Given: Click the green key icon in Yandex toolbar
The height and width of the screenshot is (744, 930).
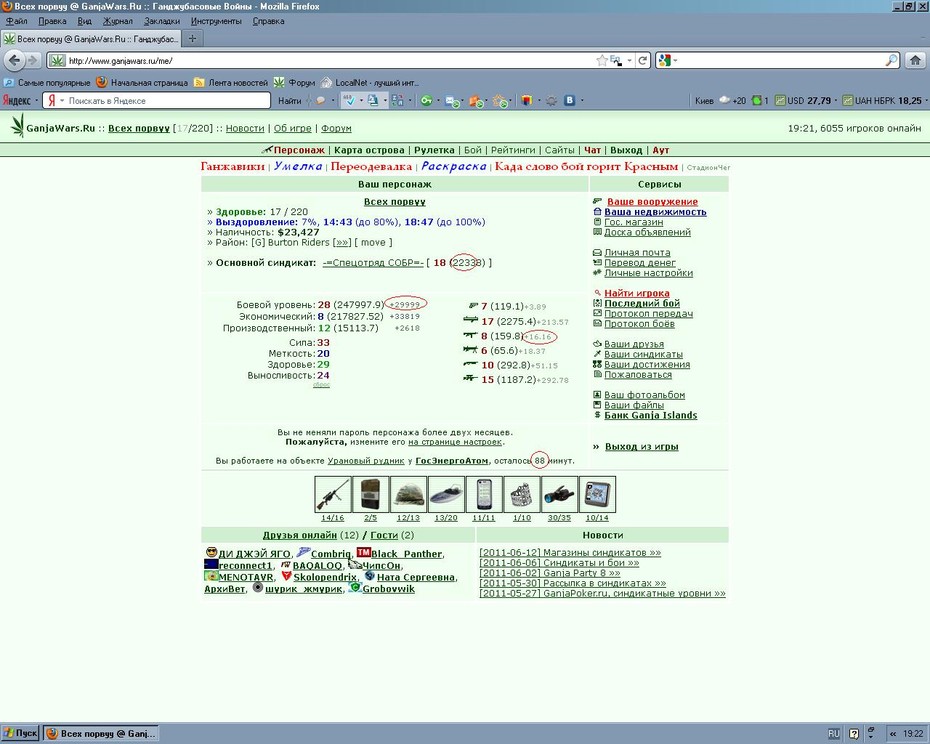Looking at the screenshot, I should click(426, 101).
